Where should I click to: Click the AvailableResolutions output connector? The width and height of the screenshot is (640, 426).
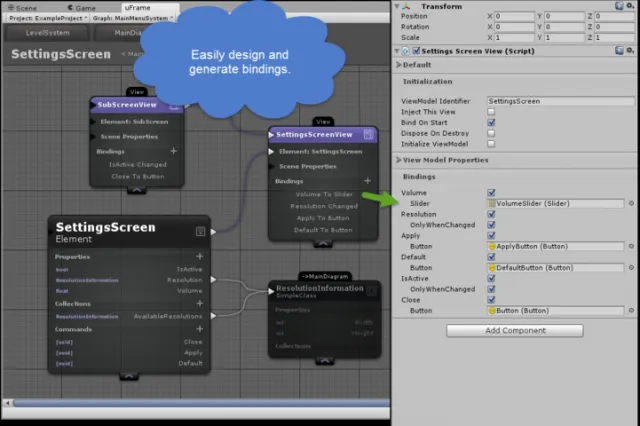213,315
